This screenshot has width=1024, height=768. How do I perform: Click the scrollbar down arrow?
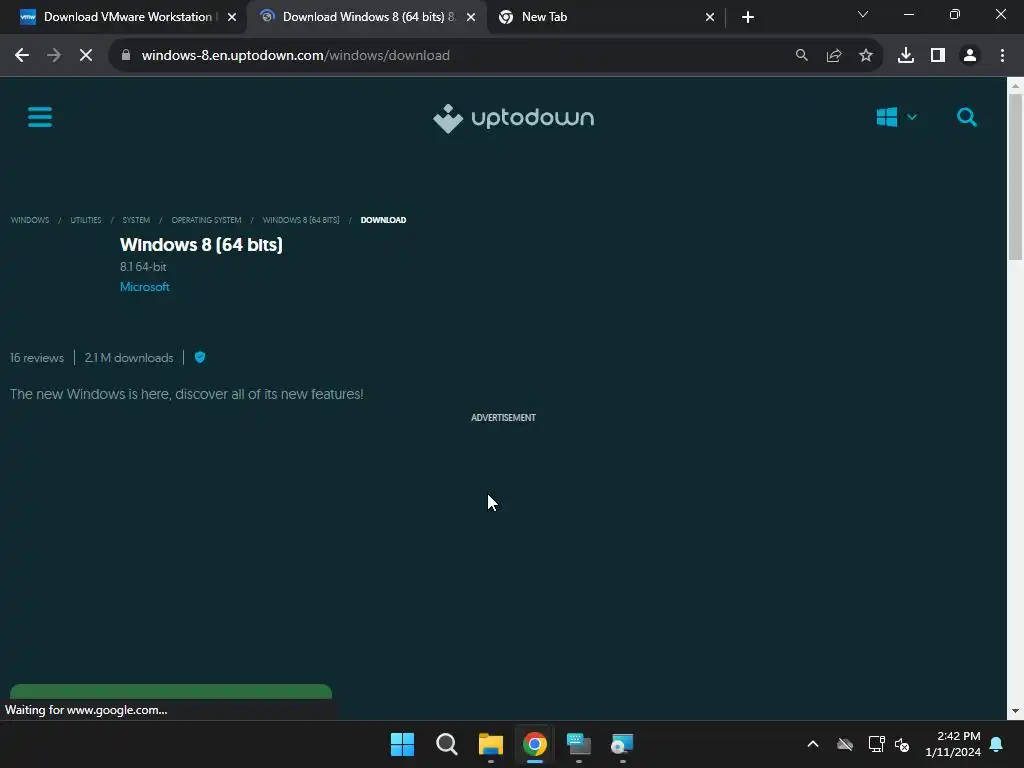coord(1015,711)
